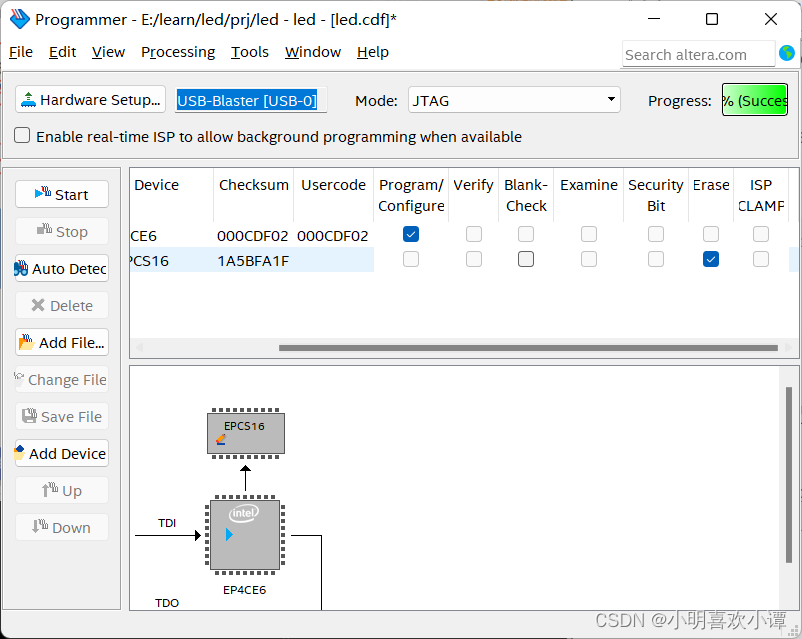The height and width of the screenshot is (639, 802).
Task: Click the globe web search icon
Action: pyautogui.click(x=787, y=53)
